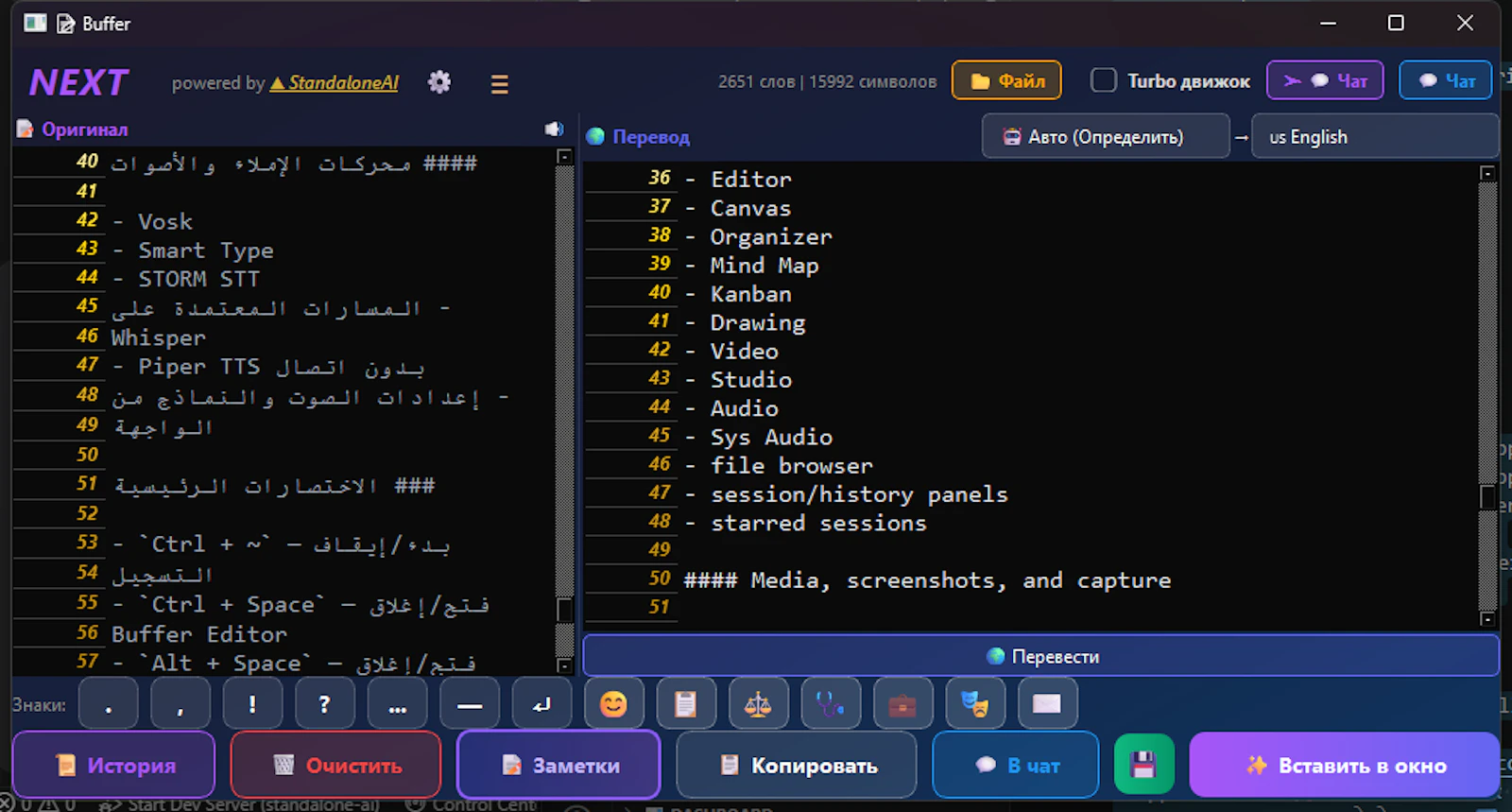Screen dimensions: 1512x812
Task: Click Очистить to clear text
Action: pyautogui.click(x=335, y=765)
